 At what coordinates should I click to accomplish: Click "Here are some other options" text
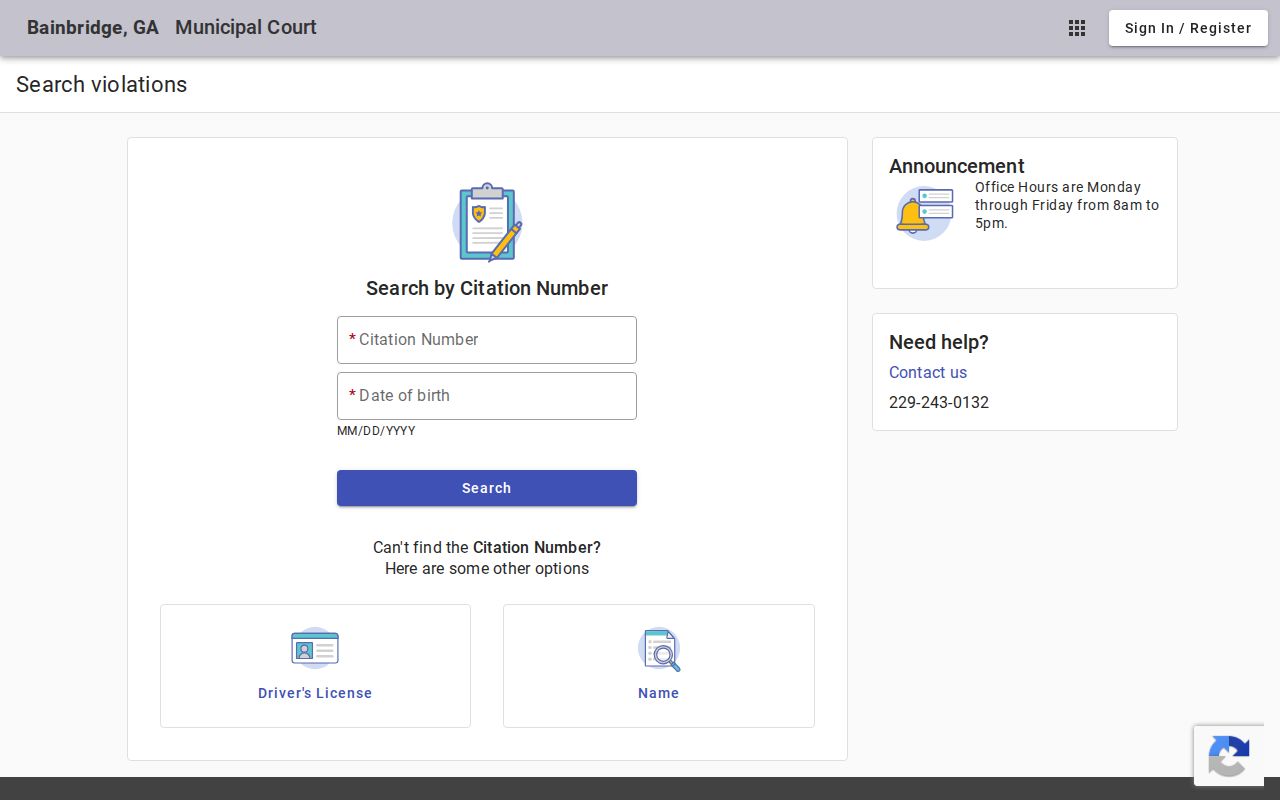pos(487,568)
